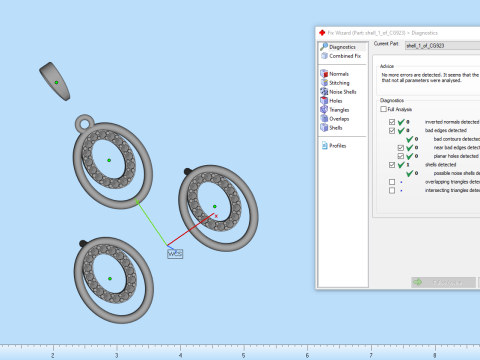
Task: Click the red Fix Wizard title icon
Action: point(322,33)
